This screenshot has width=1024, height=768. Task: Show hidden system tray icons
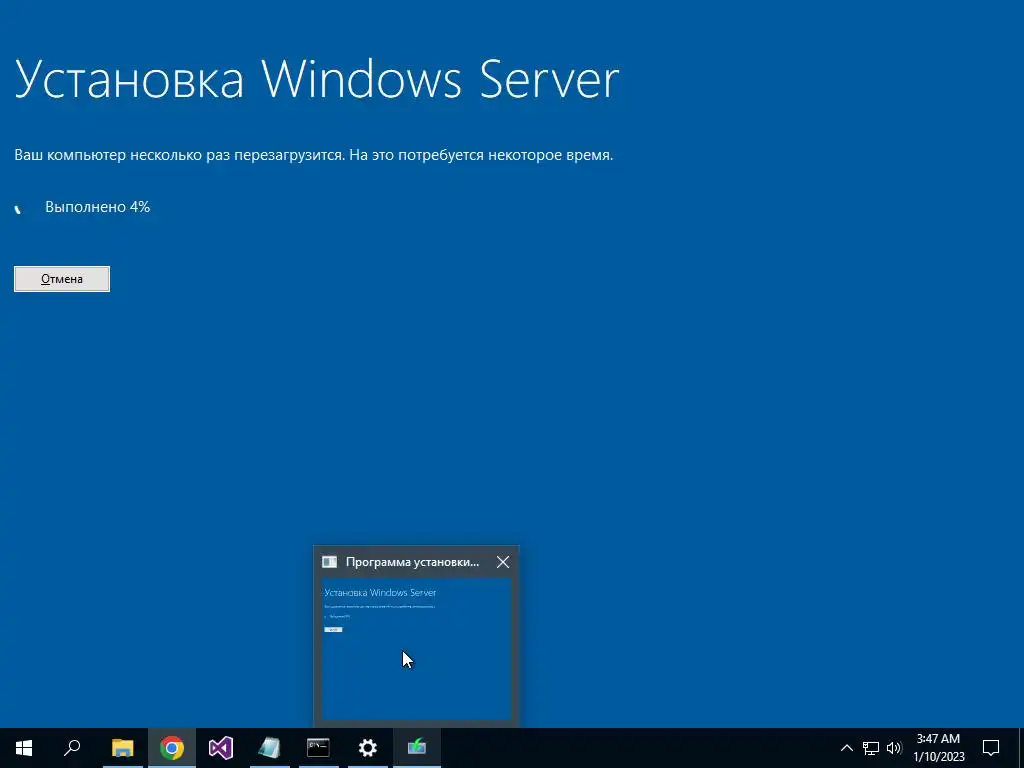[846, 748]
